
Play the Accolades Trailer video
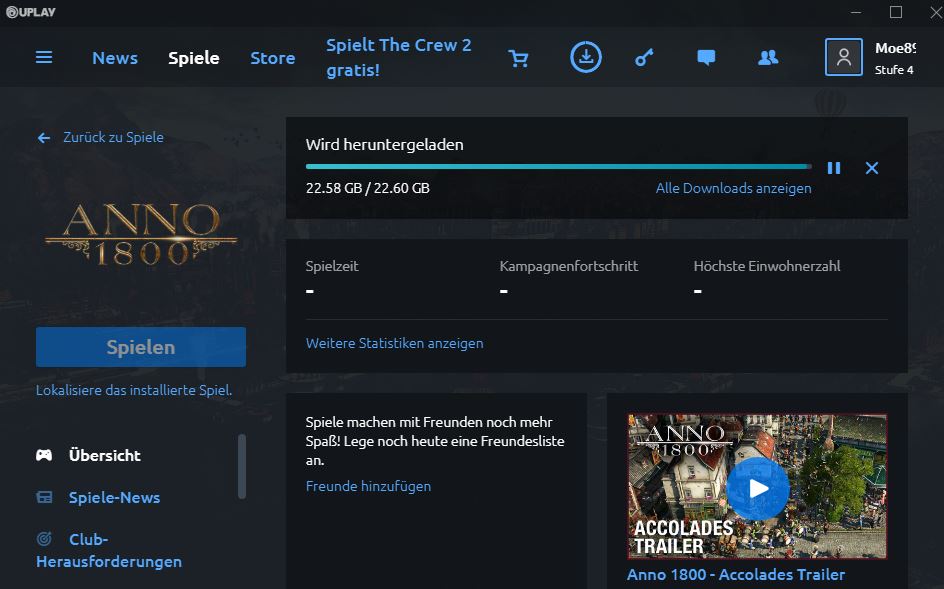click(x=757, y=488)
